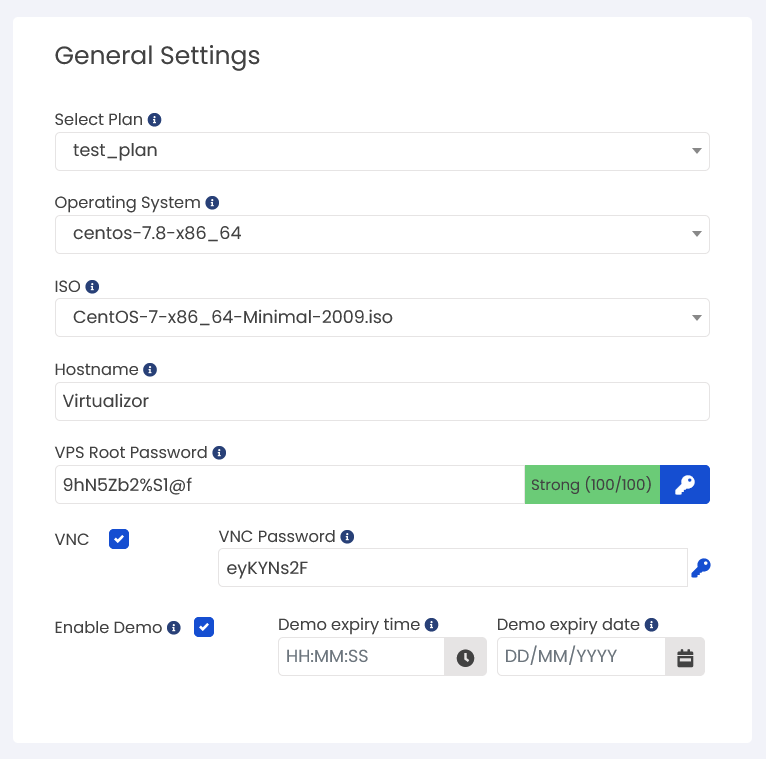Click into the VPS Root Password field

pos(290,485)
